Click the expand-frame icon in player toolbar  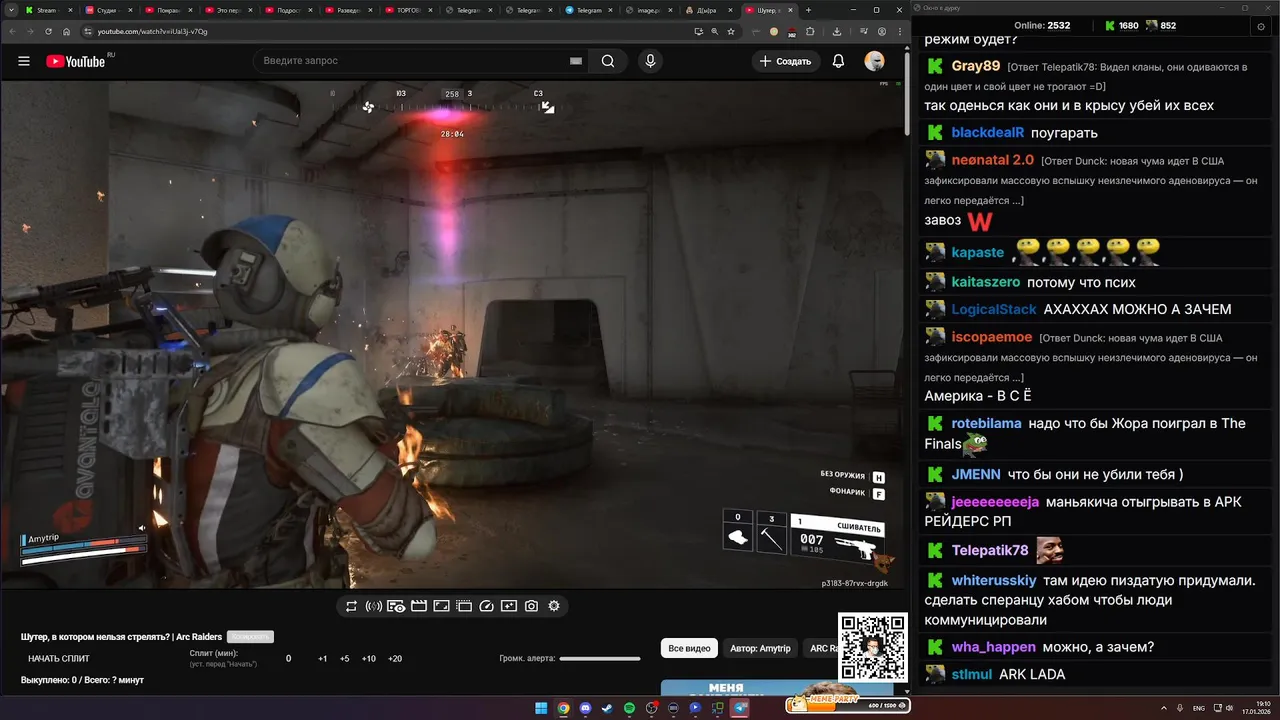pyautogui.click(x=441, y=606)
